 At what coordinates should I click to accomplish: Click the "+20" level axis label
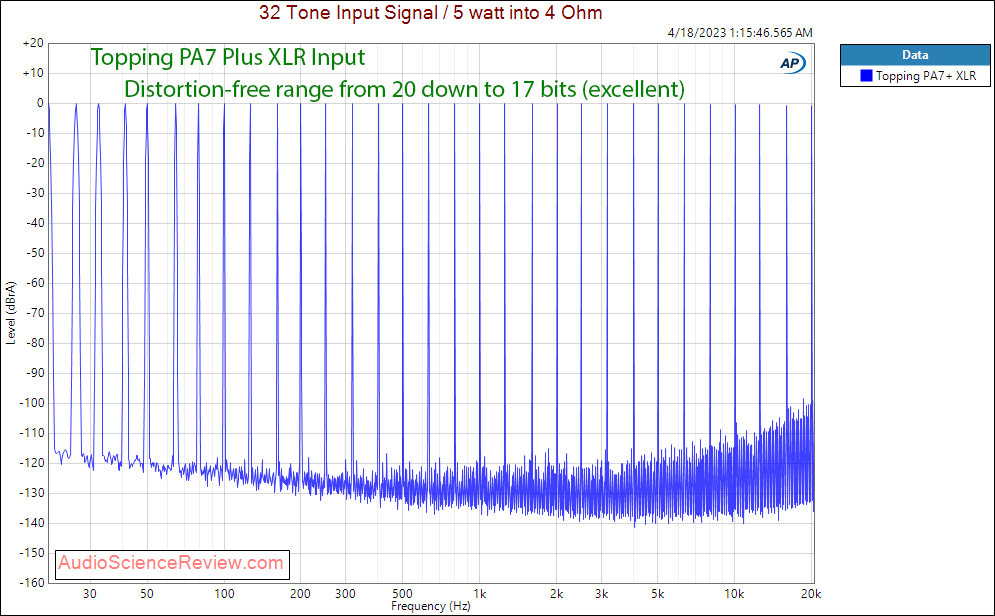[x=33, y=43]
